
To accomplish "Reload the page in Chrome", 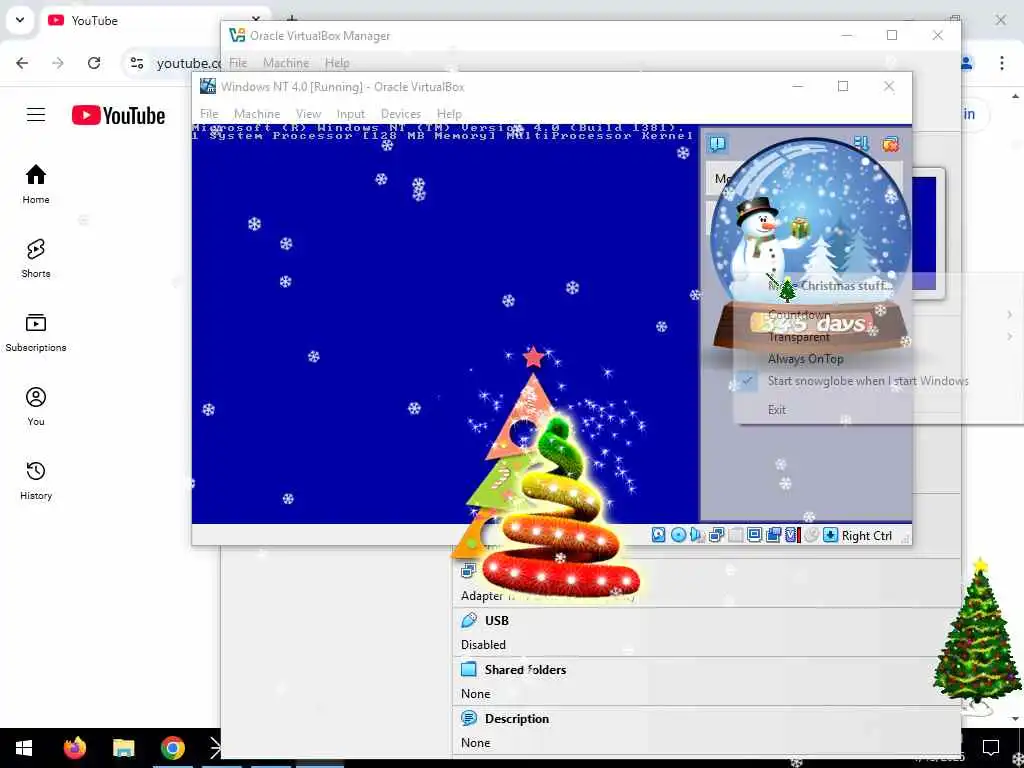I will (94, 63).
